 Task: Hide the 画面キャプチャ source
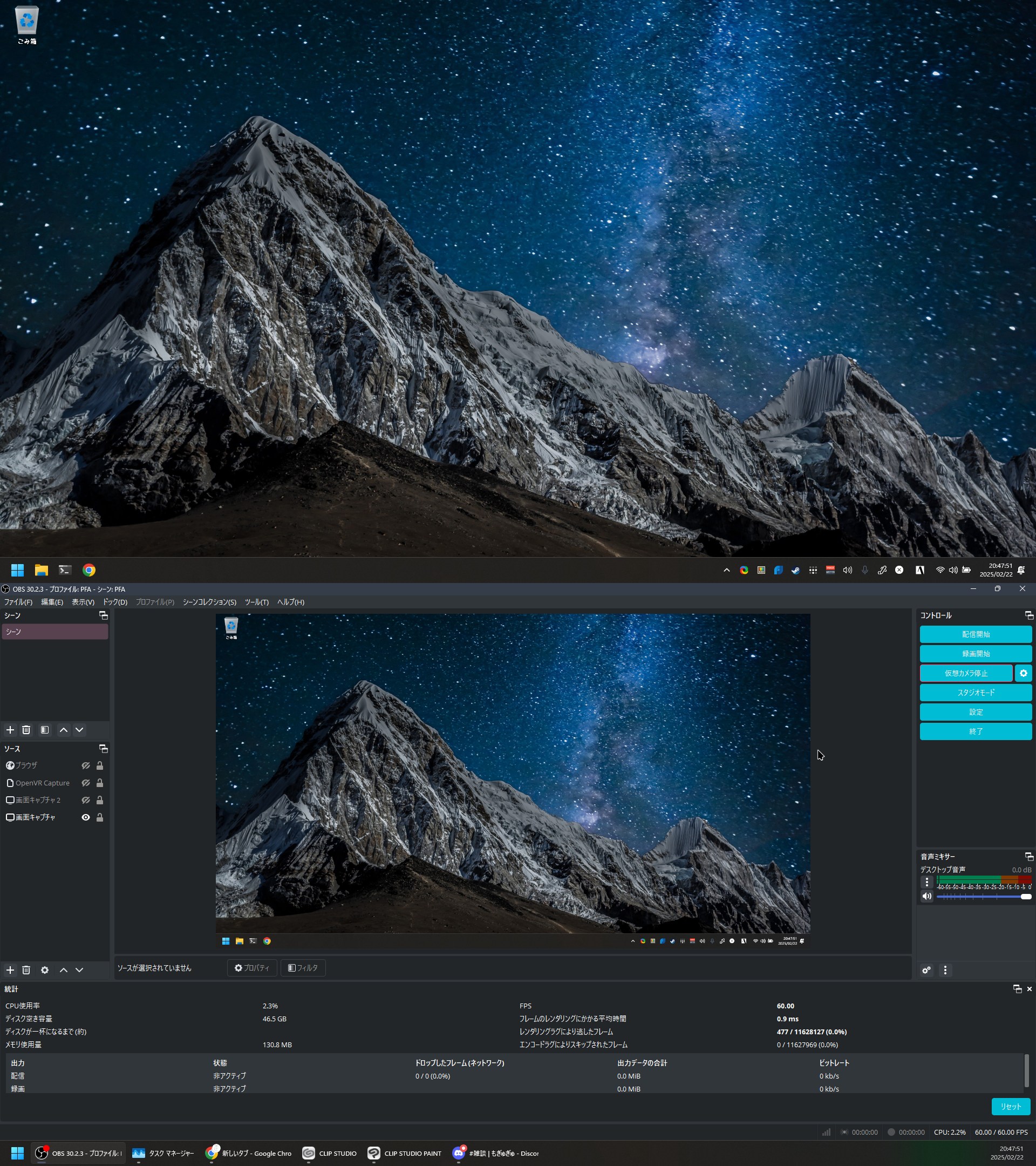click(86, 817)
